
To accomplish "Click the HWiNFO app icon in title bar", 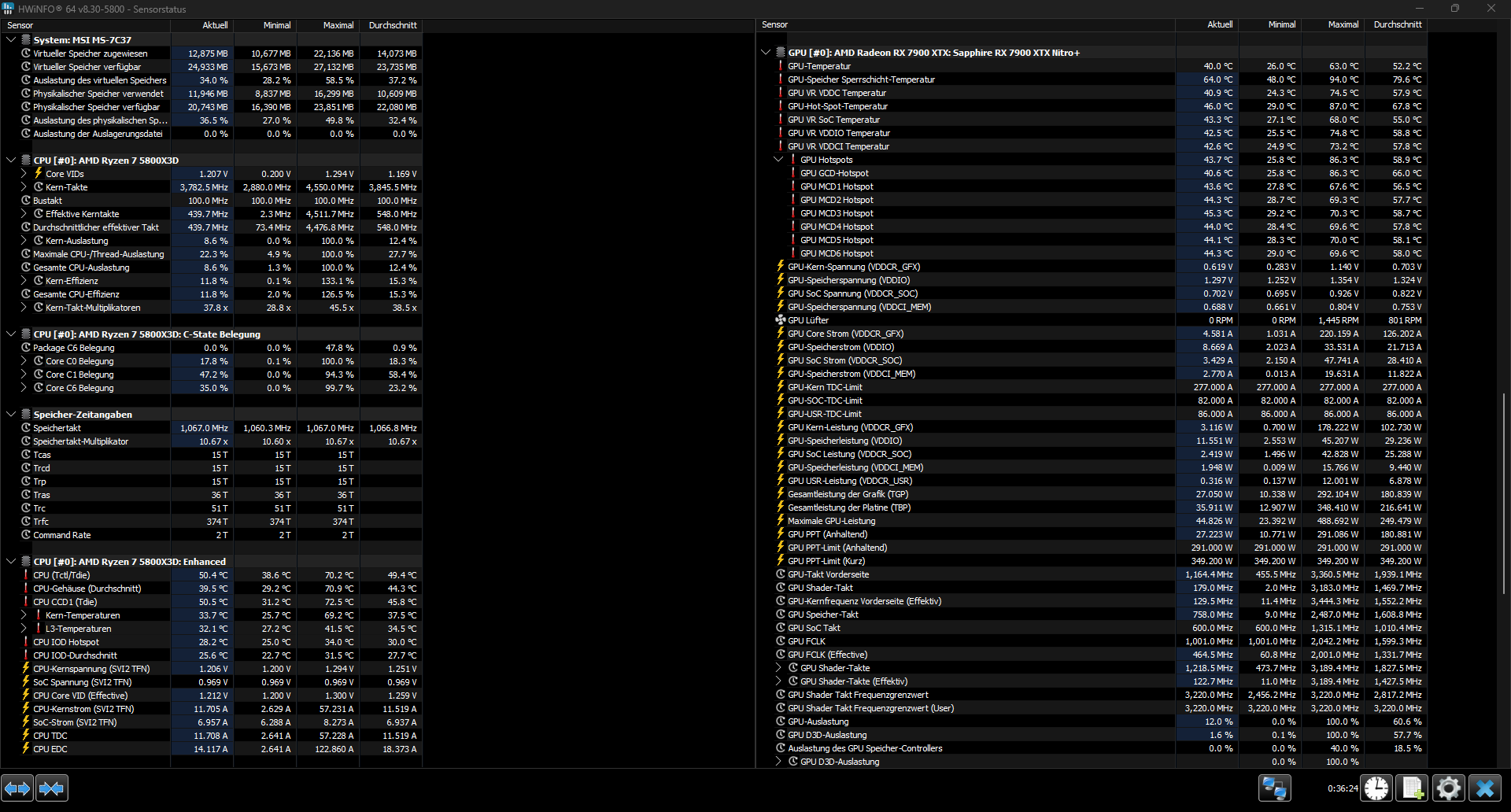I will (9, 9).
